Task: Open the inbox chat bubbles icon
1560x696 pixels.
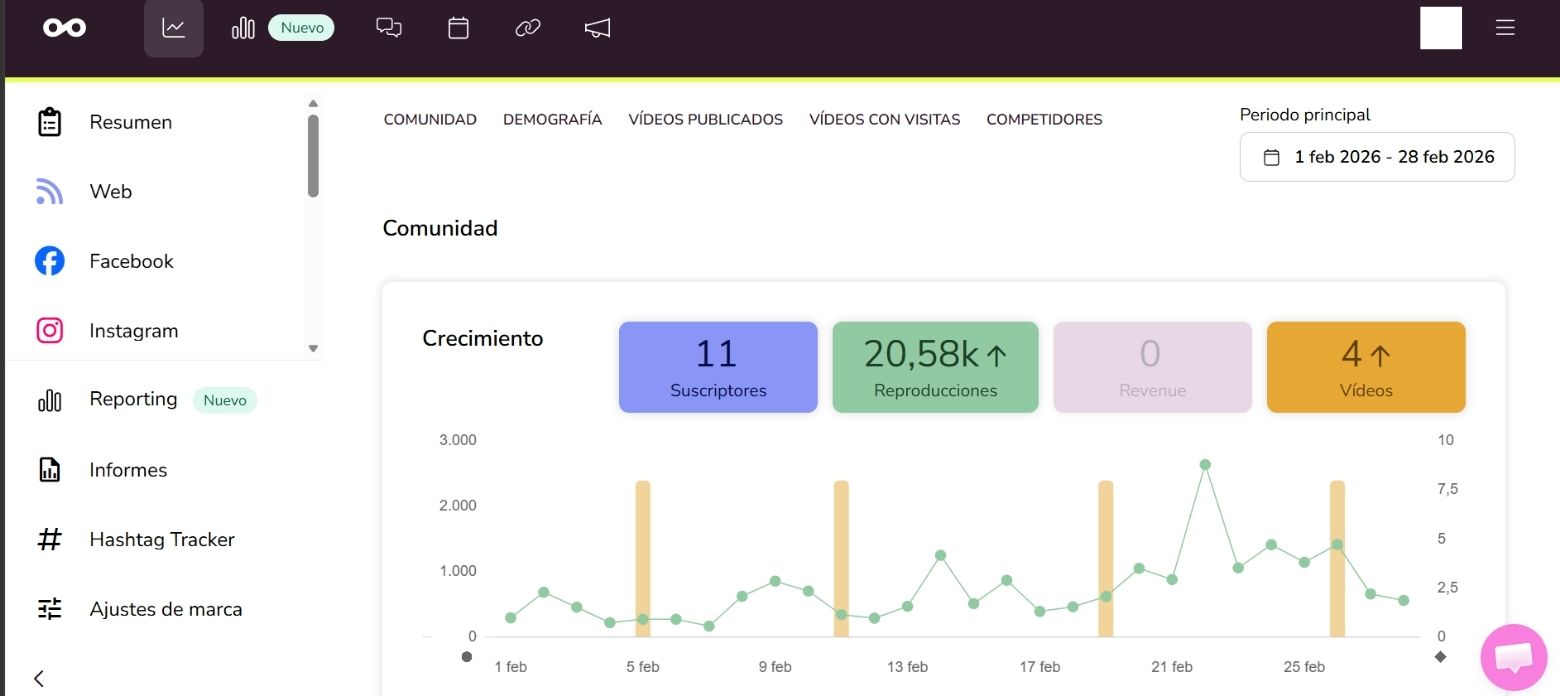Action: pos(389,28)
